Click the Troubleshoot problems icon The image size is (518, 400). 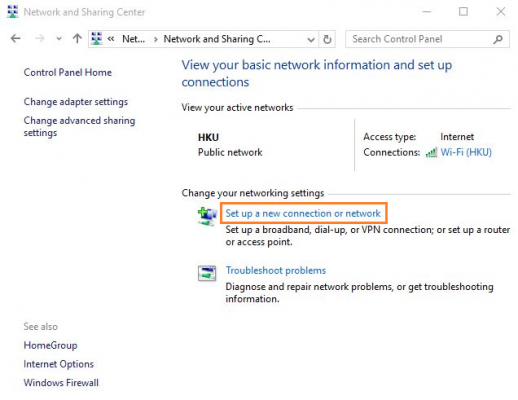pos(207,273)
